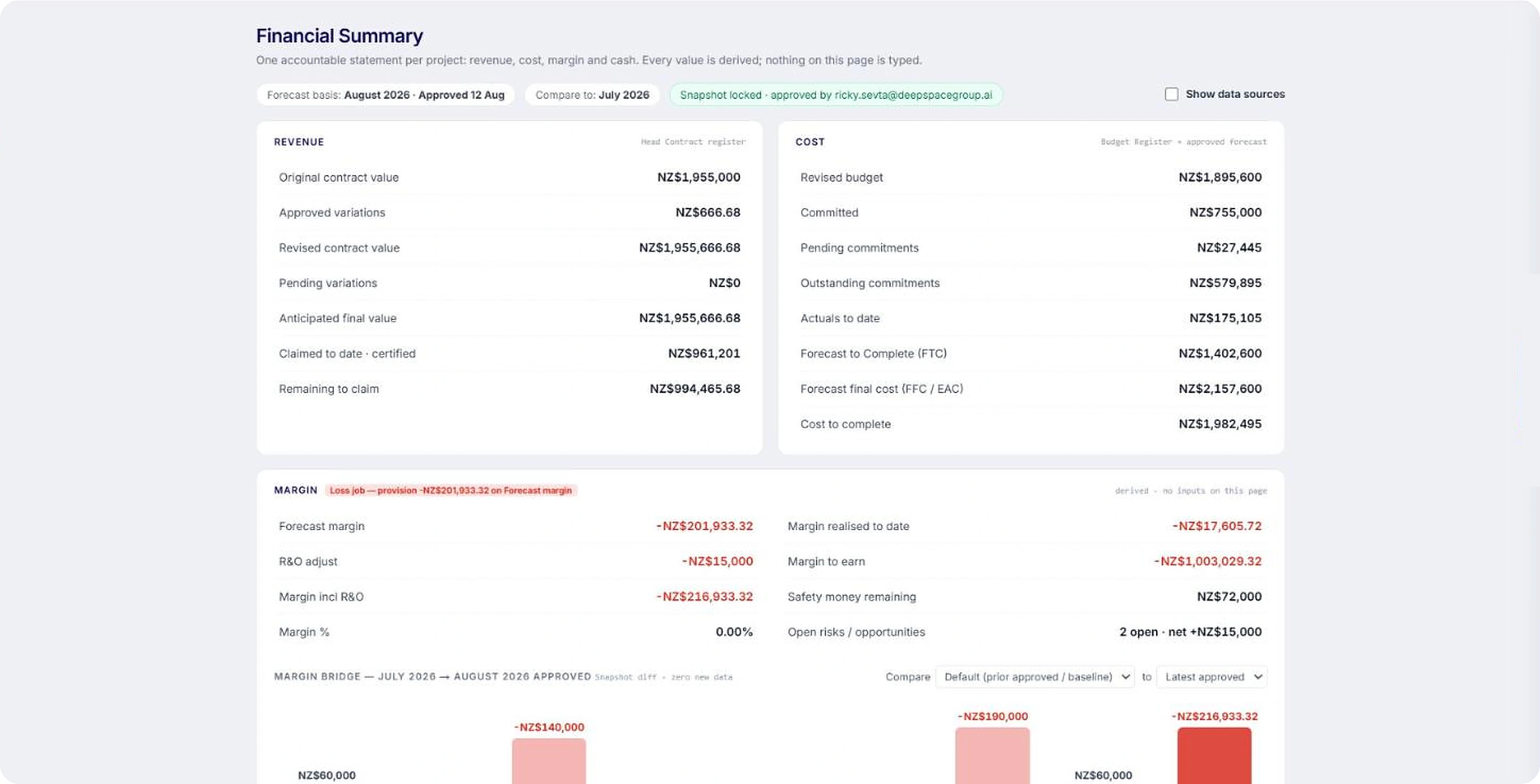Viewport: 1540px width, 784px height.
Task: Click the Forecast basis August 2026 pill
Action: (386, 95)
